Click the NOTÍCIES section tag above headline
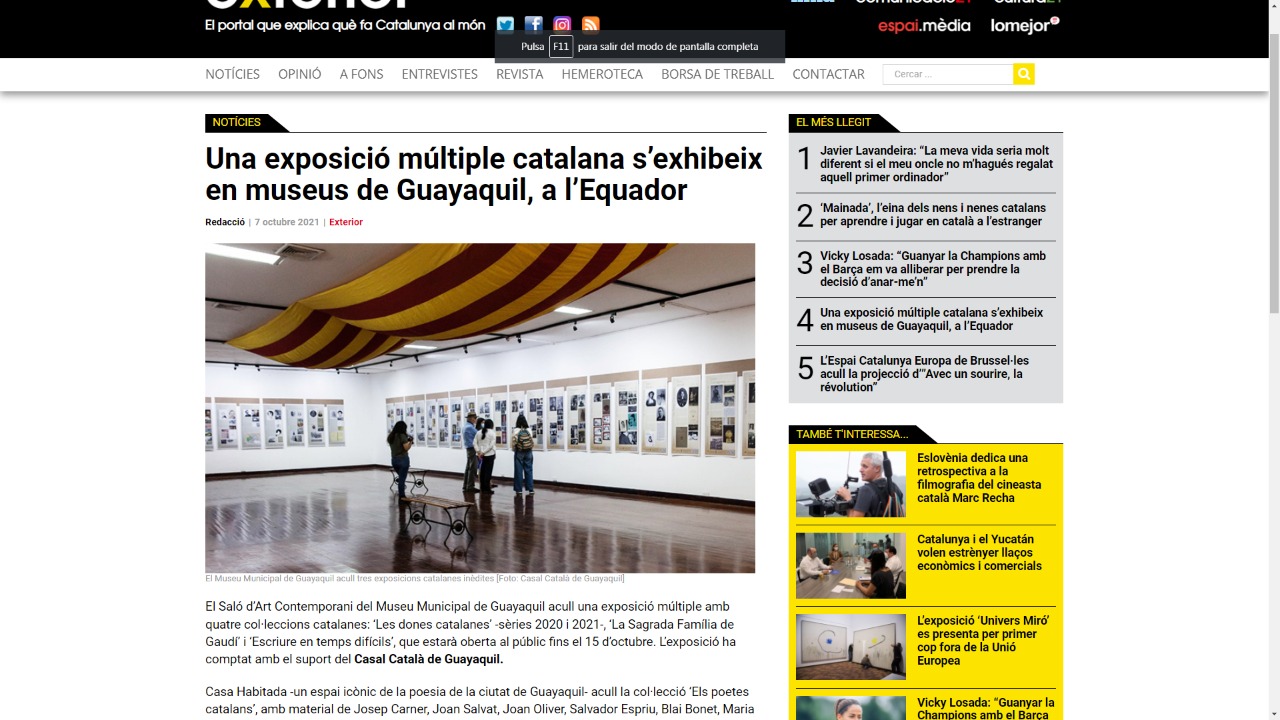 (x=237, y=122)
